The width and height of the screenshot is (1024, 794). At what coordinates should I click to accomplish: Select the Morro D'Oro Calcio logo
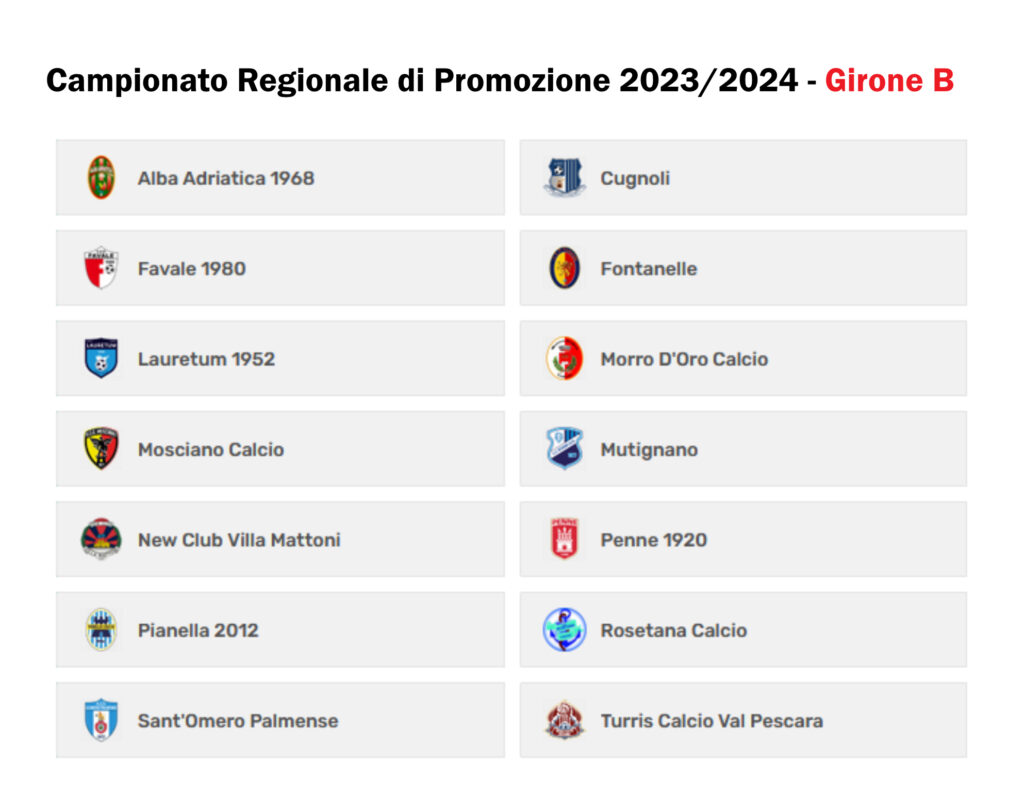pyautogui.click(x=564, y=358)
